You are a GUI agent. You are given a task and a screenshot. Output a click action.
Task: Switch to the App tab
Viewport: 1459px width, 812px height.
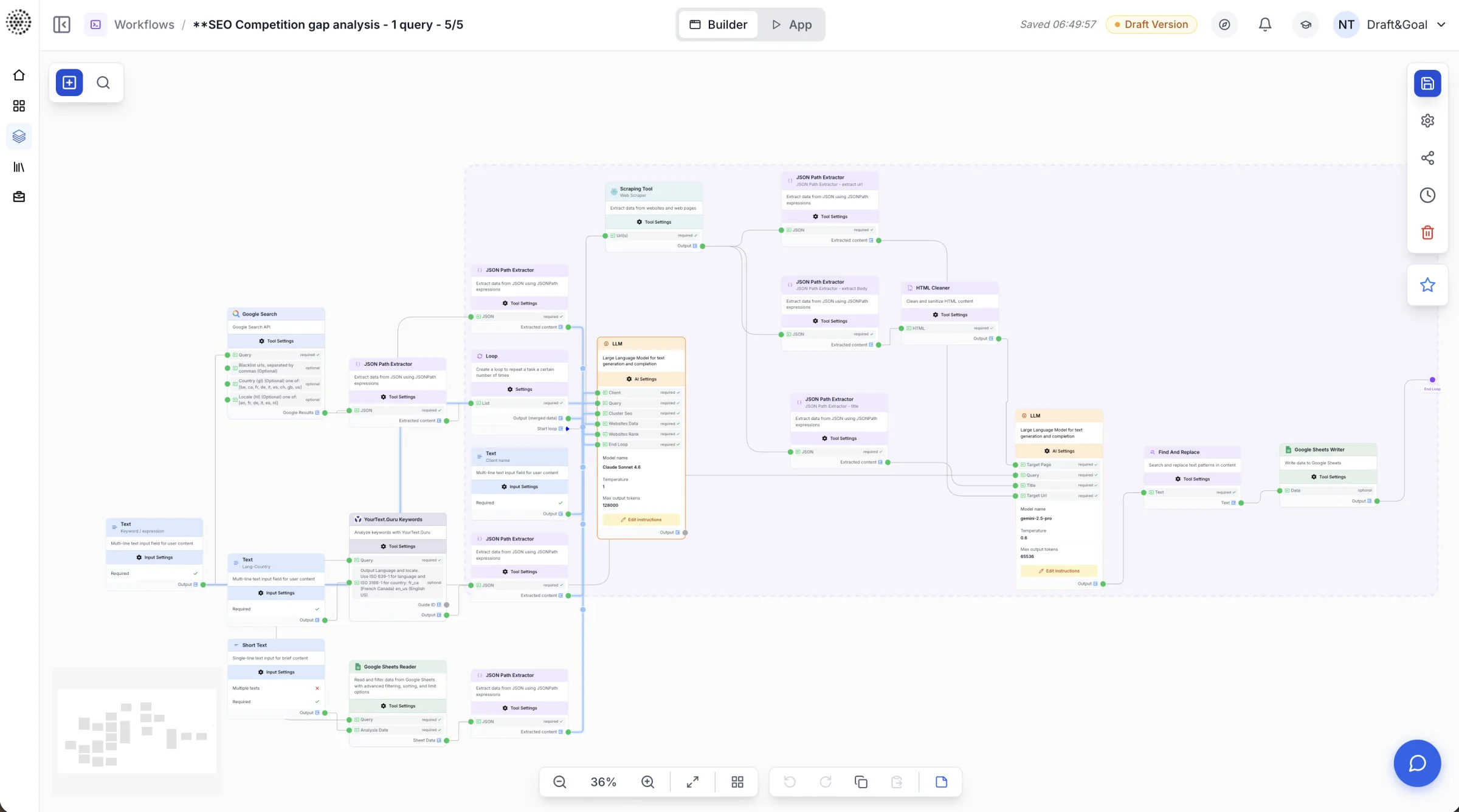coord(792,24)
